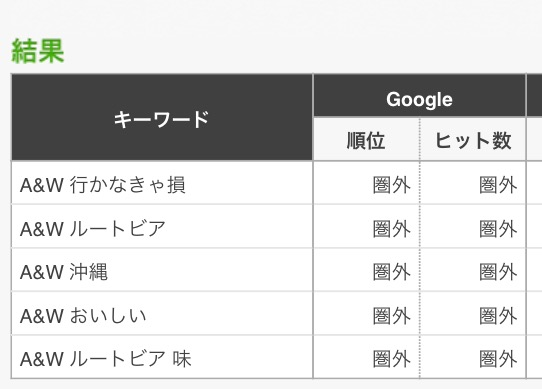Select keyword A&W 行かなきゃ損
542x389 pixels.
[x=103, y=185]
